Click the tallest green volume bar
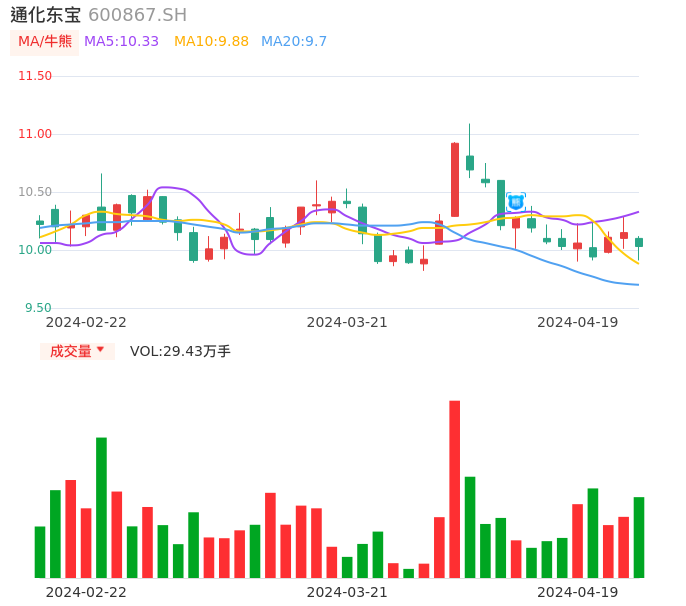The image size is (686, 606). (x=102, y=508)
